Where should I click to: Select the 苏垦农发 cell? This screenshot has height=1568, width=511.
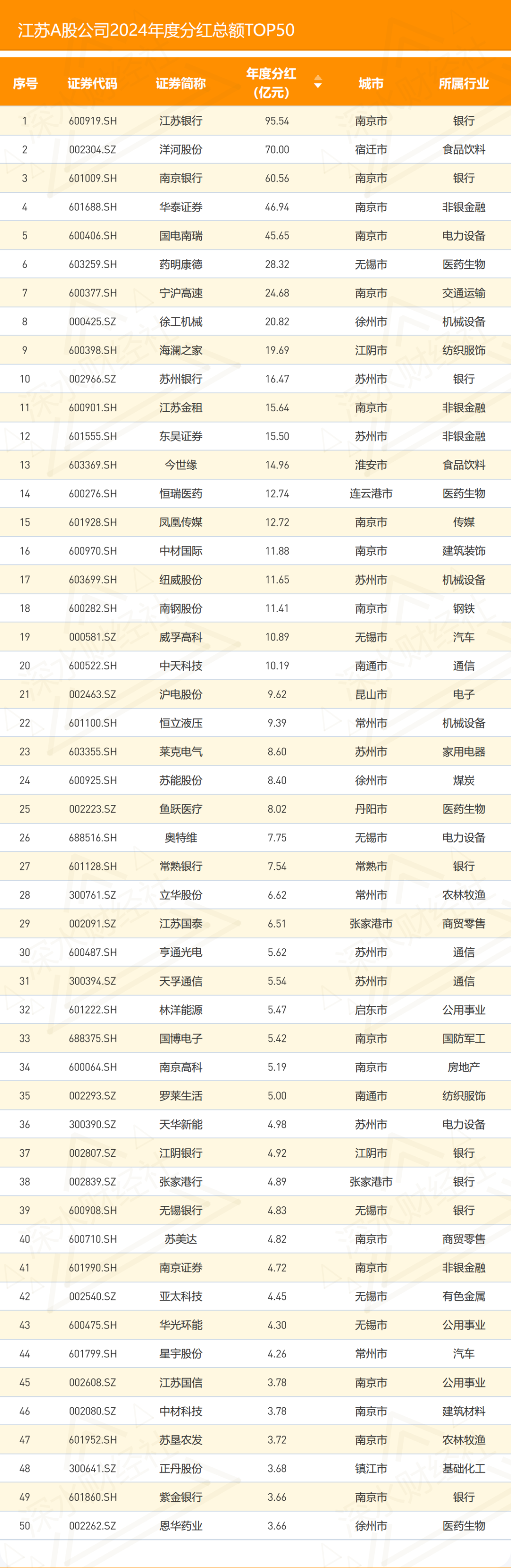[181, 1440]
